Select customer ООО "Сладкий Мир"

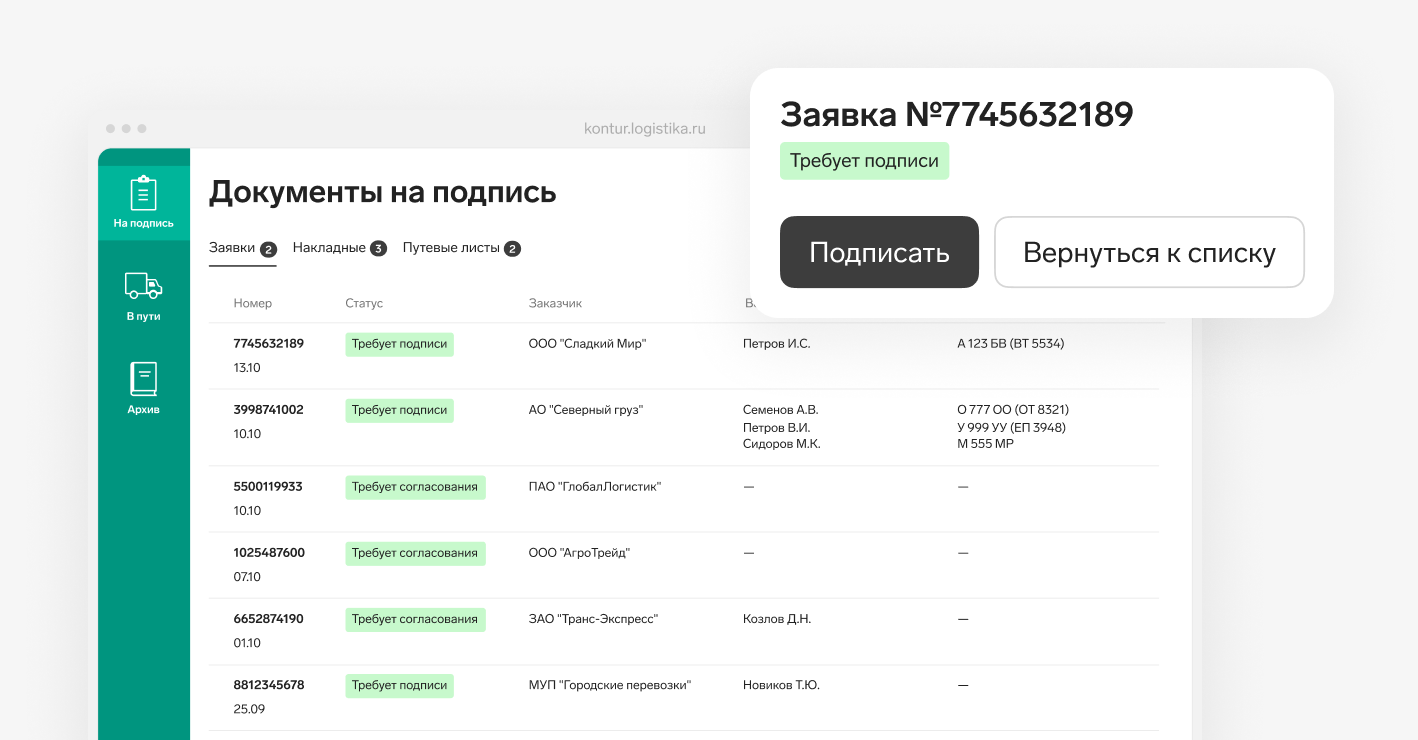586,344
